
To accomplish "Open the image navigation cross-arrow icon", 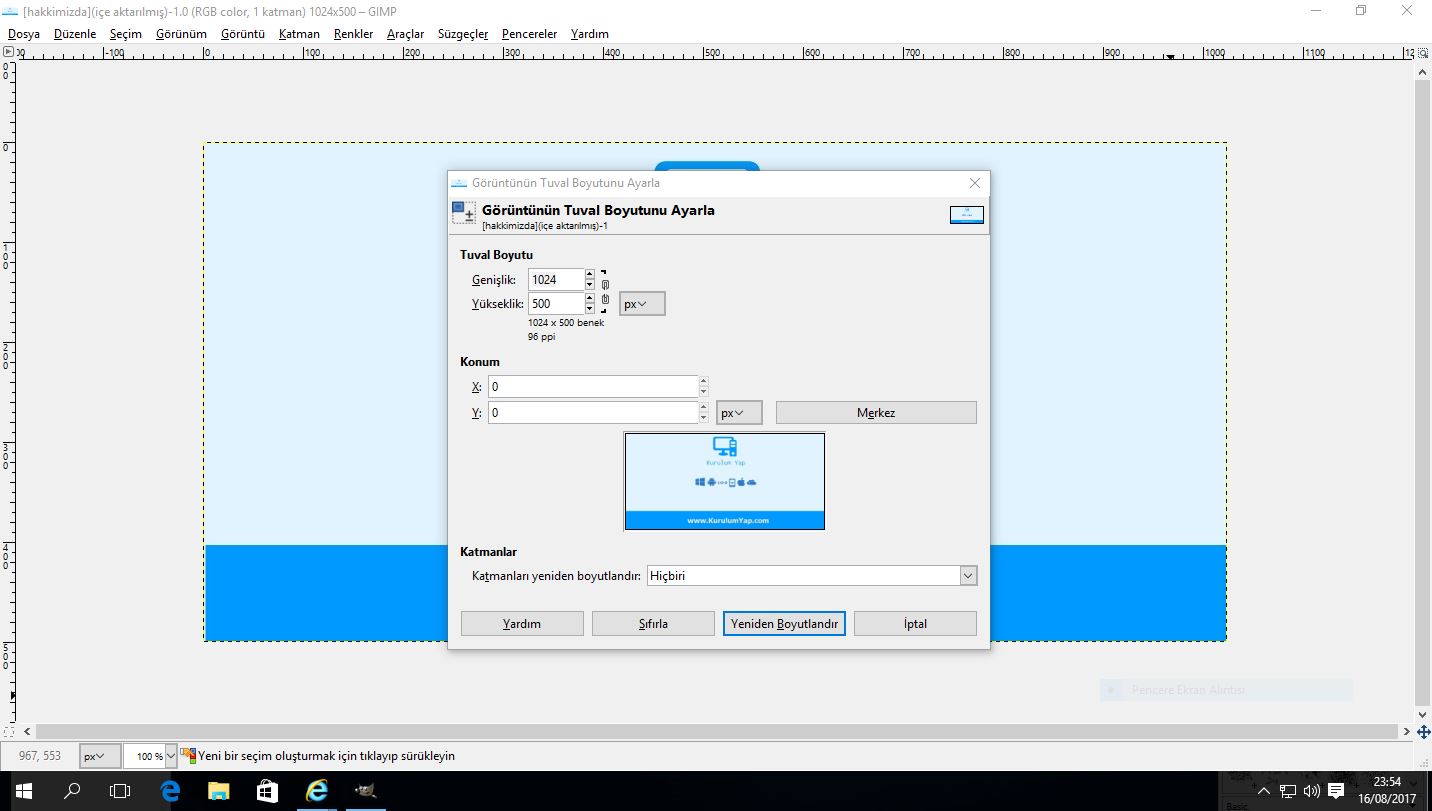I will (1423, 732).
